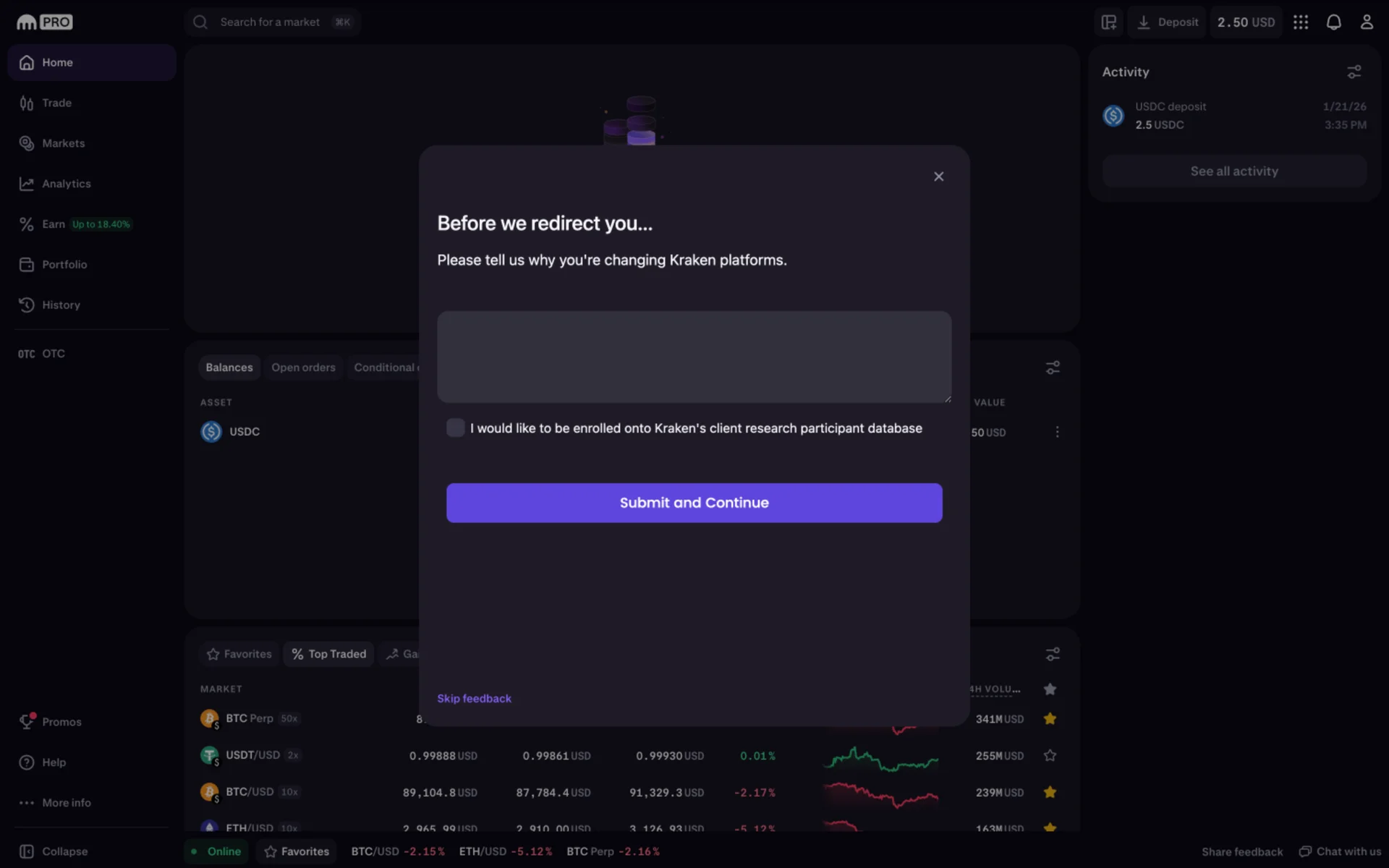1389x868 pixels.
Task: Click the notifications bell icon
Action: coord(1333,22)
